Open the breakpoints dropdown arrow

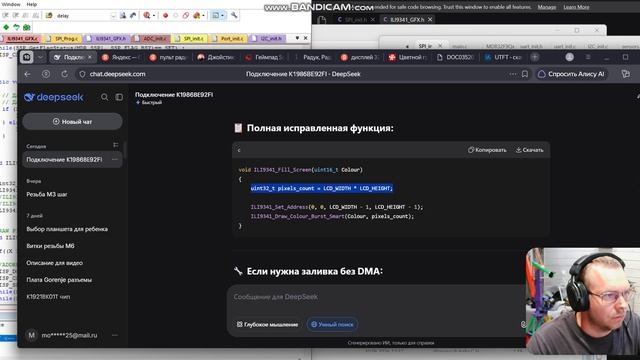pos(203,16)
